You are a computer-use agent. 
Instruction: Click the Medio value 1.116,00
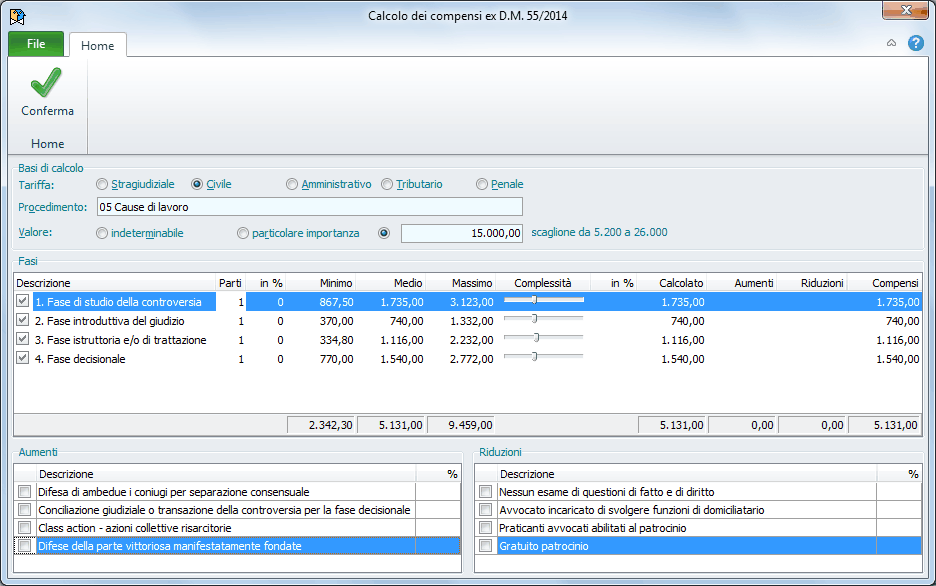coord(402,340)
